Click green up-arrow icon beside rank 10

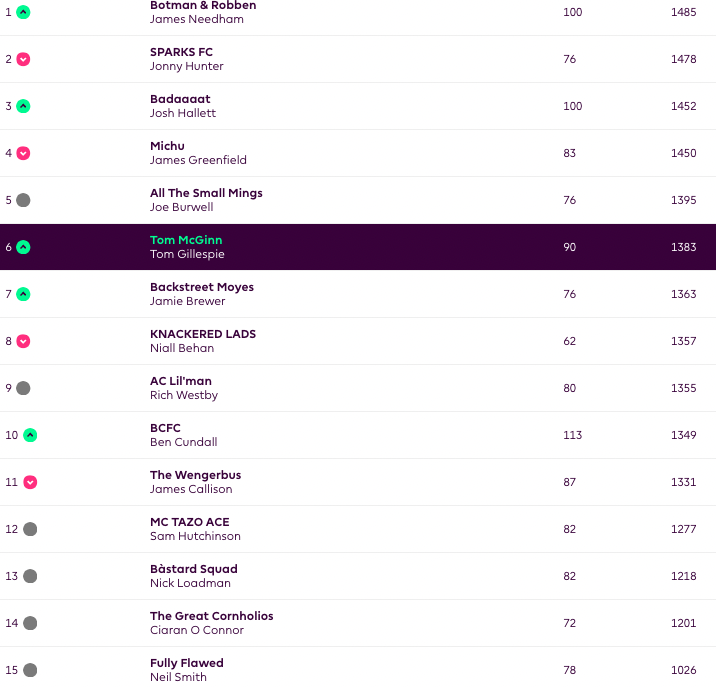pos(30,435)
